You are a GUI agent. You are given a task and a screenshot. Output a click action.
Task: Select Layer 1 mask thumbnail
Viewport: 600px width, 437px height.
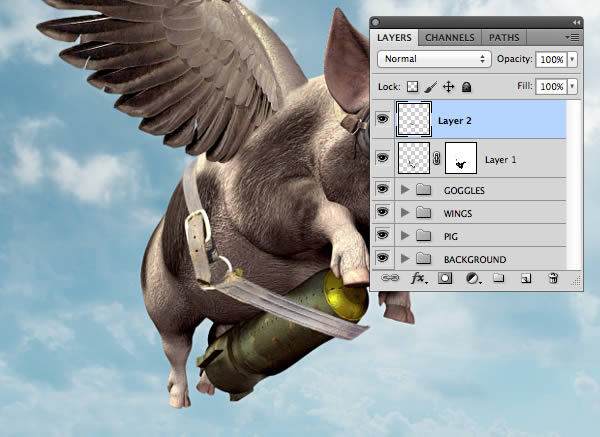point(461,158)
